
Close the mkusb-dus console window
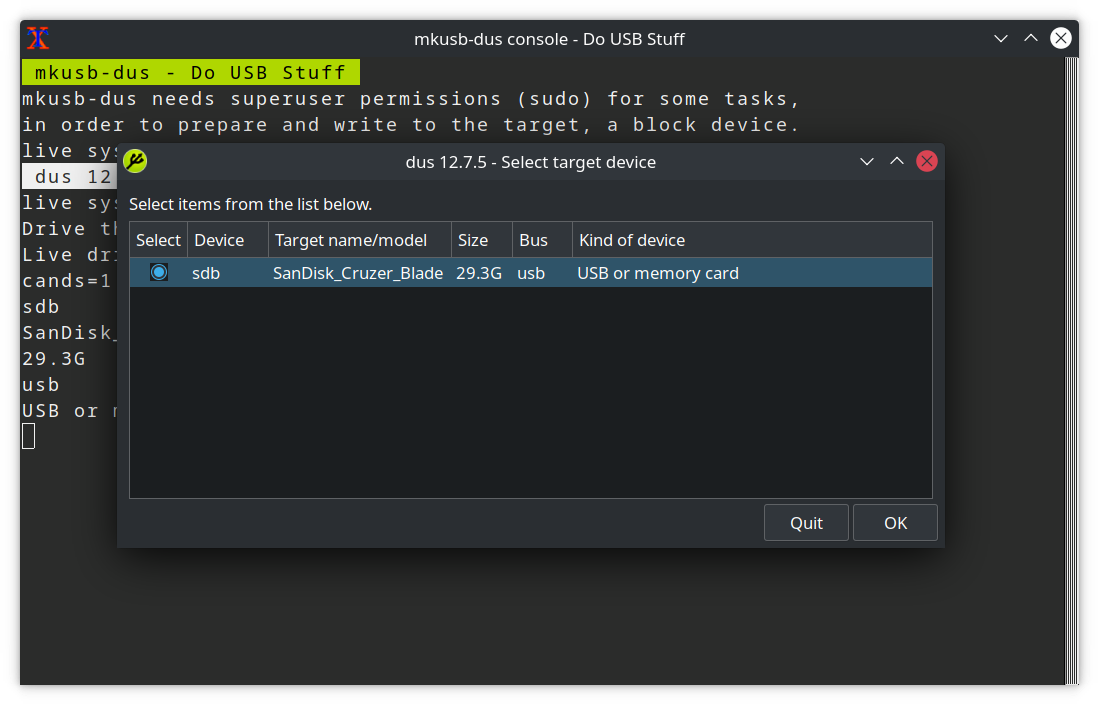click(x=1061, y=39)
